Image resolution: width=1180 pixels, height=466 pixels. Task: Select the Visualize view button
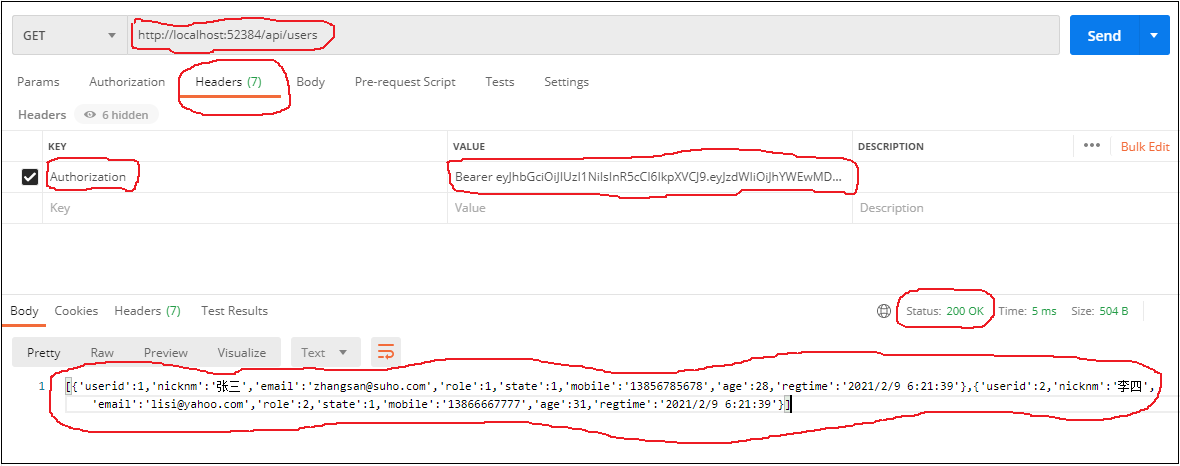(242, 352)
